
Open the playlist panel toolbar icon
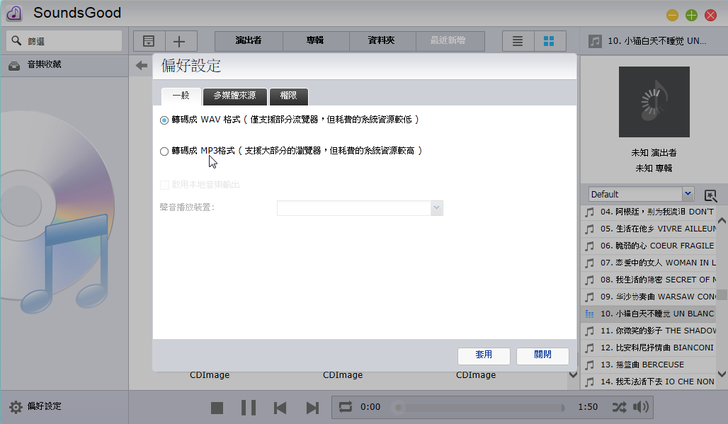coord(149,41)
